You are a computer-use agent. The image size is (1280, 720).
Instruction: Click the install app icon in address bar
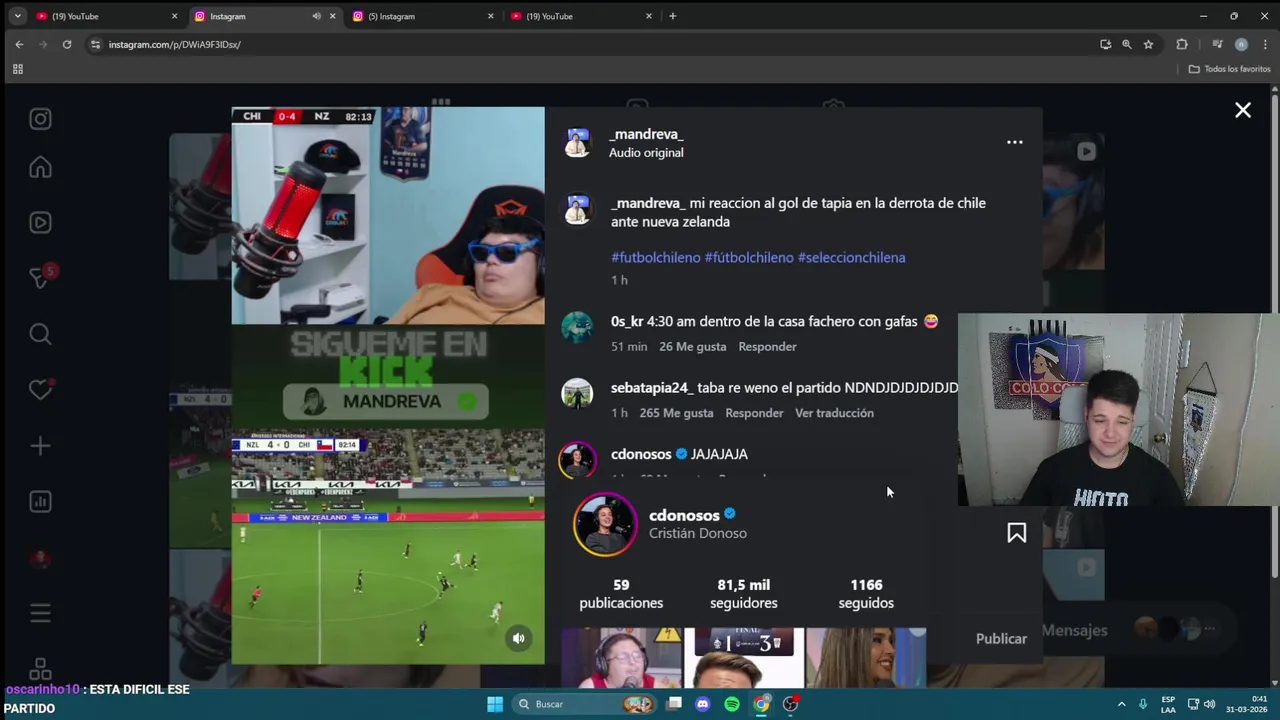1105,44
